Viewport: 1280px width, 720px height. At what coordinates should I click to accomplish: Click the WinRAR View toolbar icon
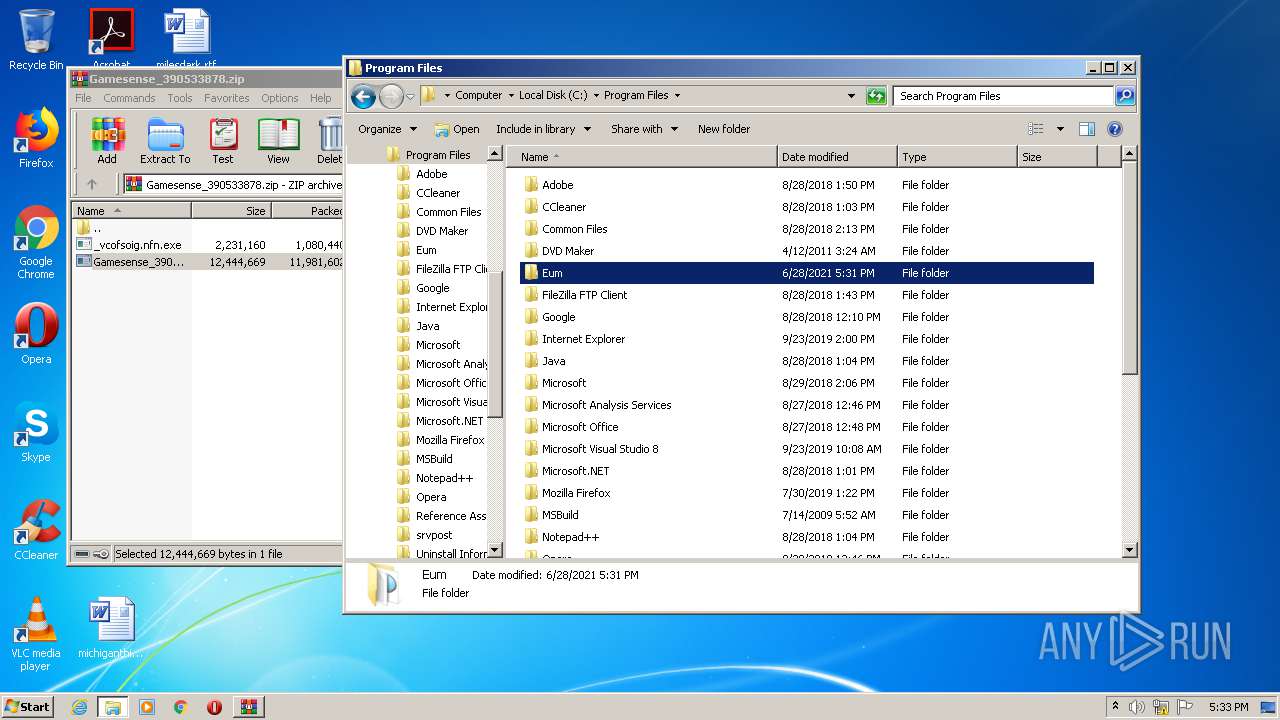[278, 141]
